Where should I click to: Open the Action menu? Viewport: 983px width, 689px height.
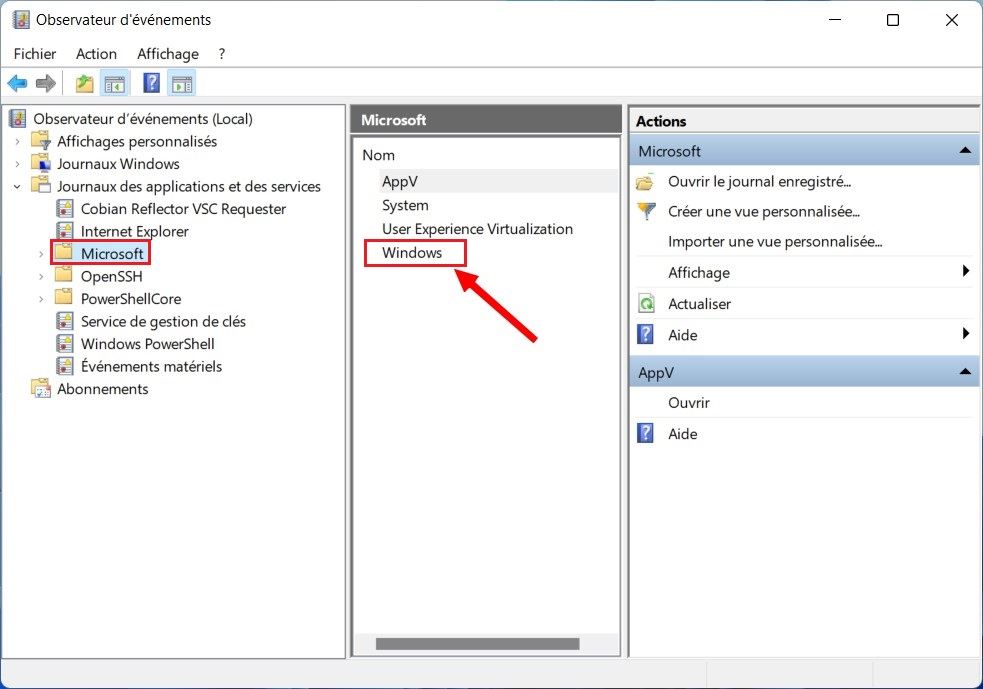point(96,54)
